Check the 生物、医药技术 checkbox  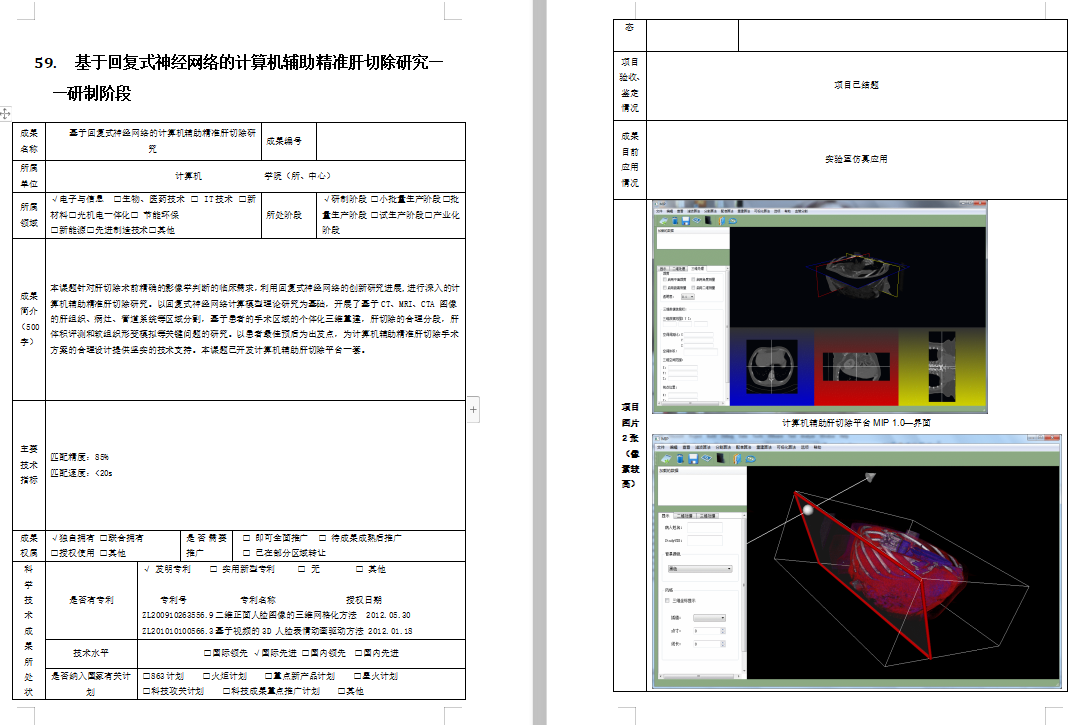pos(118,199)
